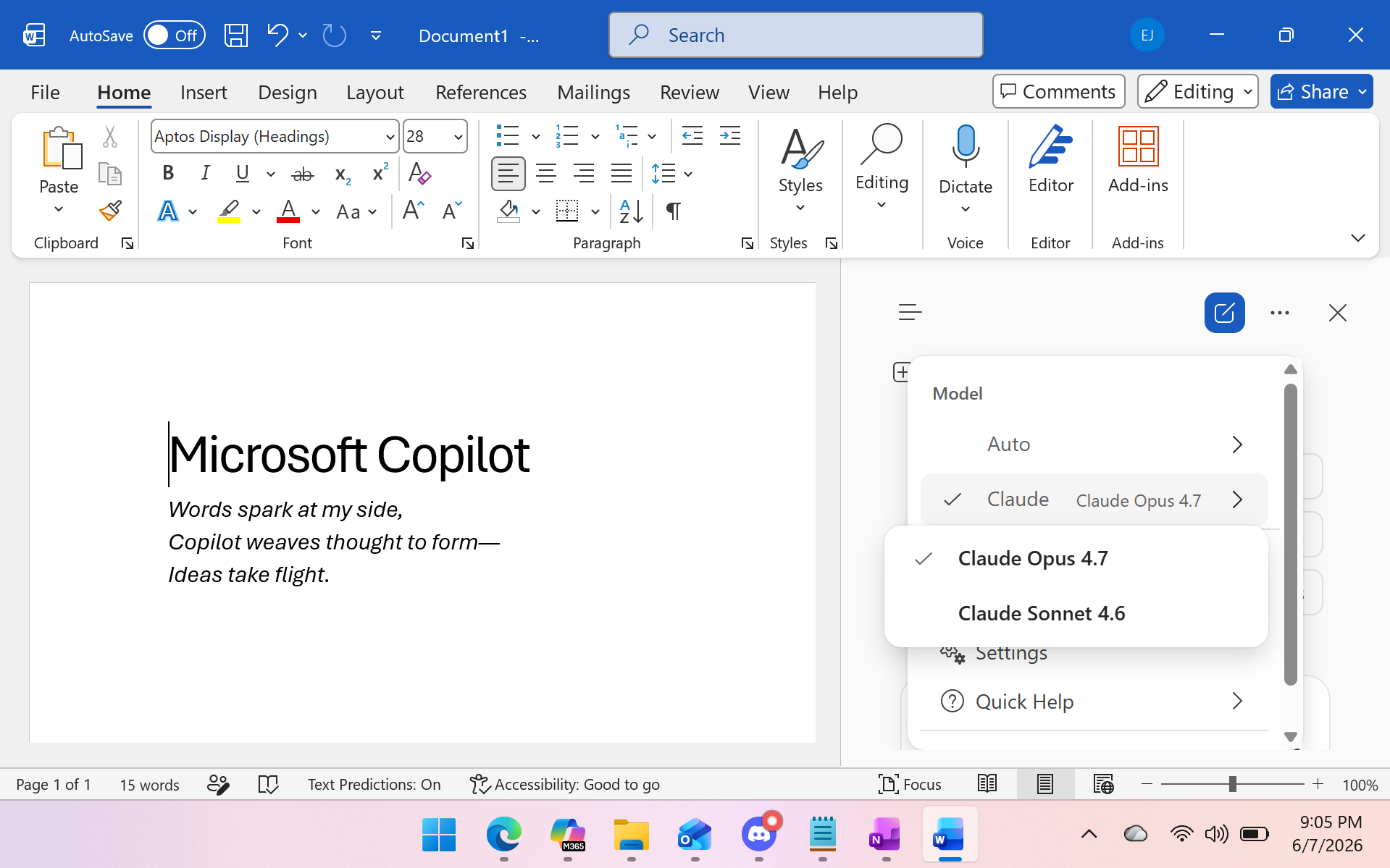Increase paragraph indent
The width and height of the screenshot is (1390, 868).
(x=730, y=136)
